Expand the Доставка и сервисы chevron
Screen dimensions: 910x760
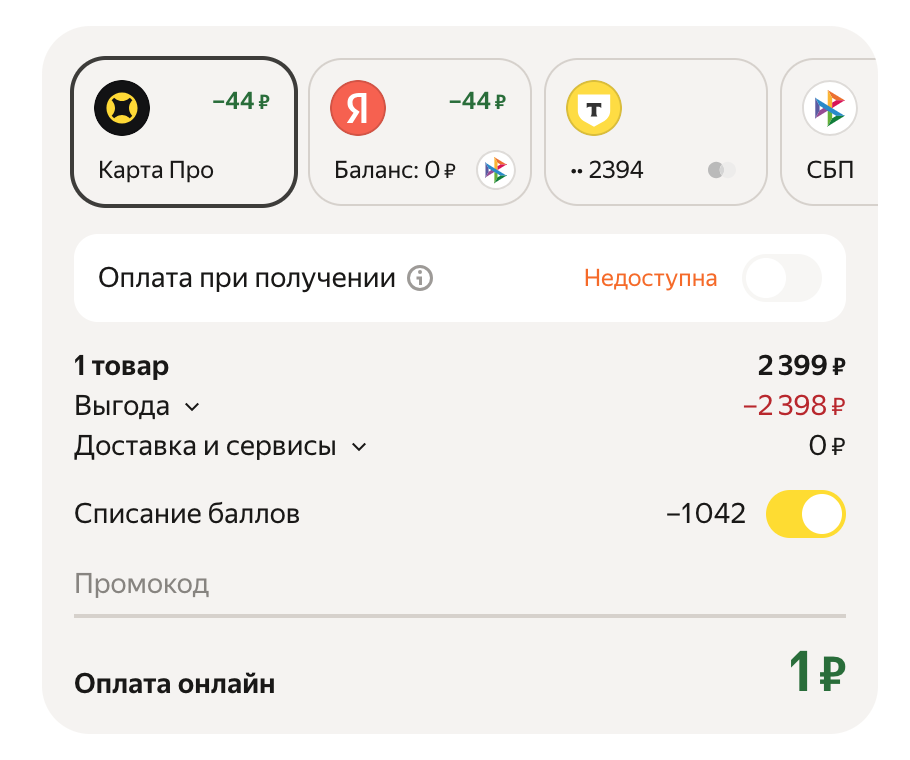pos(359,447)
